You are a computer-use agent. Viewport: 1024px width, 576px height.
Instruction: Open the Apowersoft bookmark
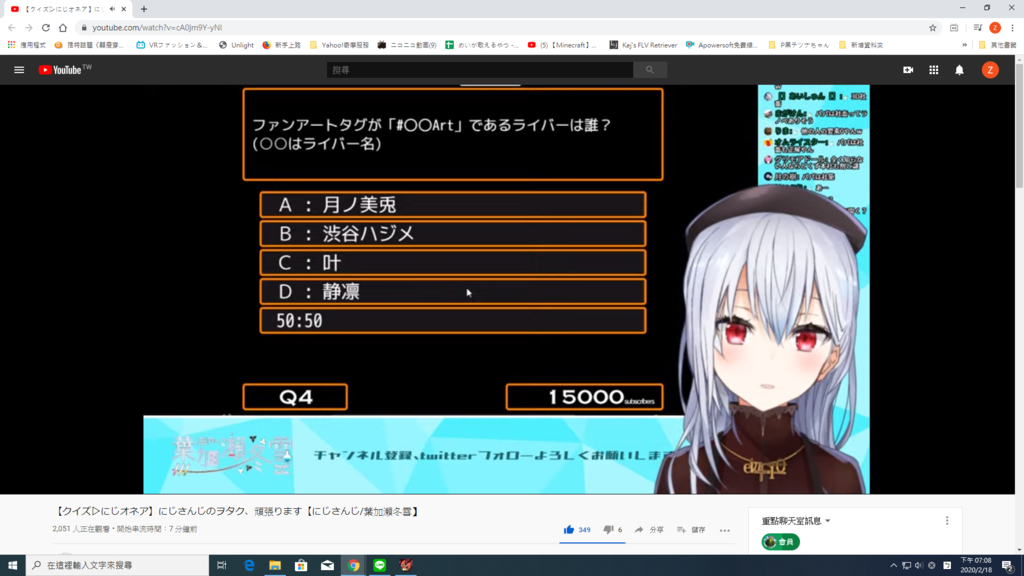(722, 45)
